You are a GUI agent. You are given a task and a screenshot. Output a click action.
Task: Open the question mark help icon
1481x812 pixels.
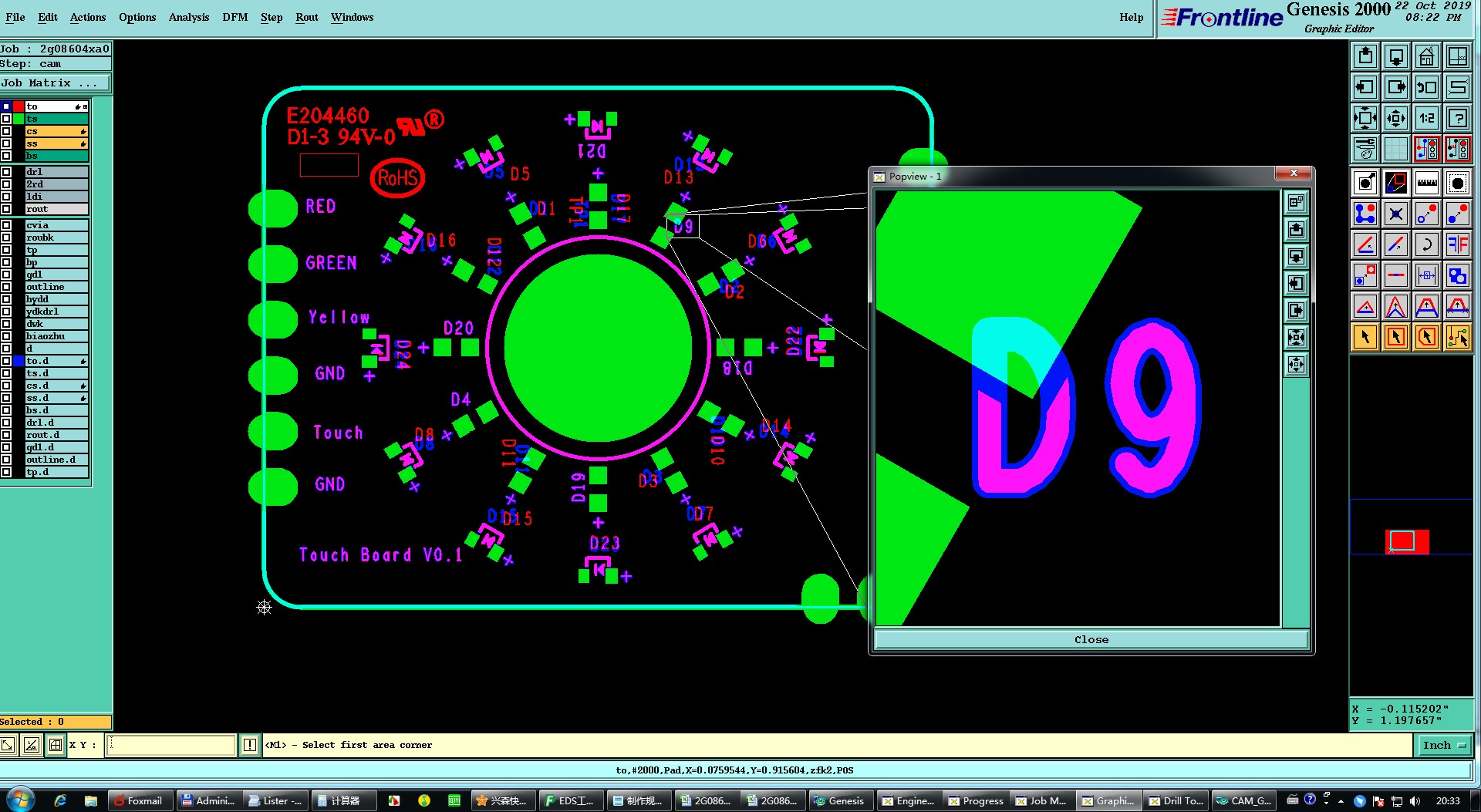(1458, 118)
